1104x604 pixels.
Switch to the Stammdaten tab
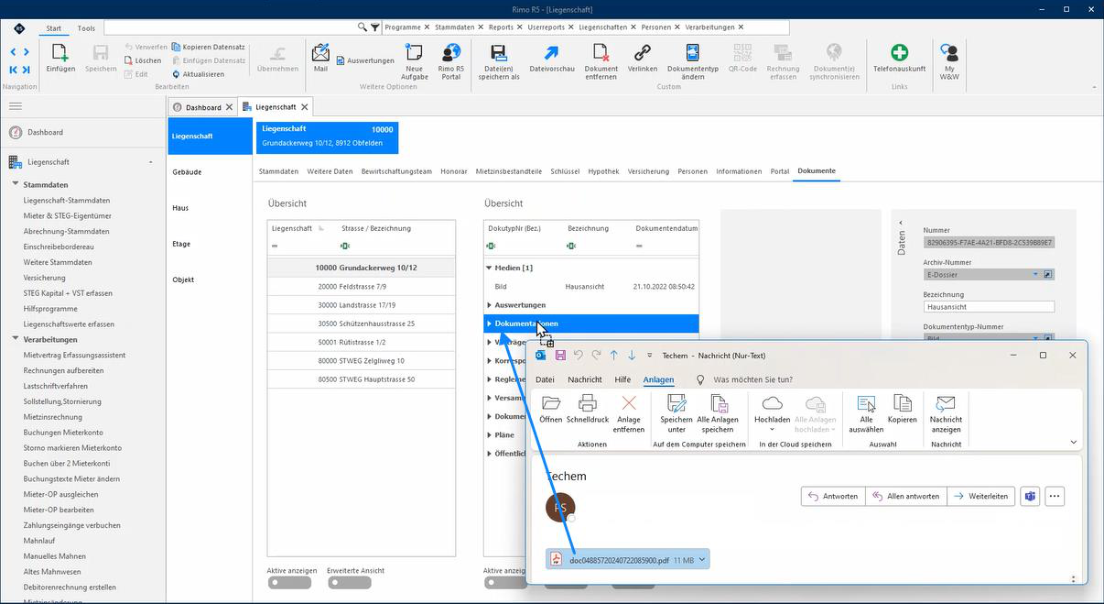point(278,171)
